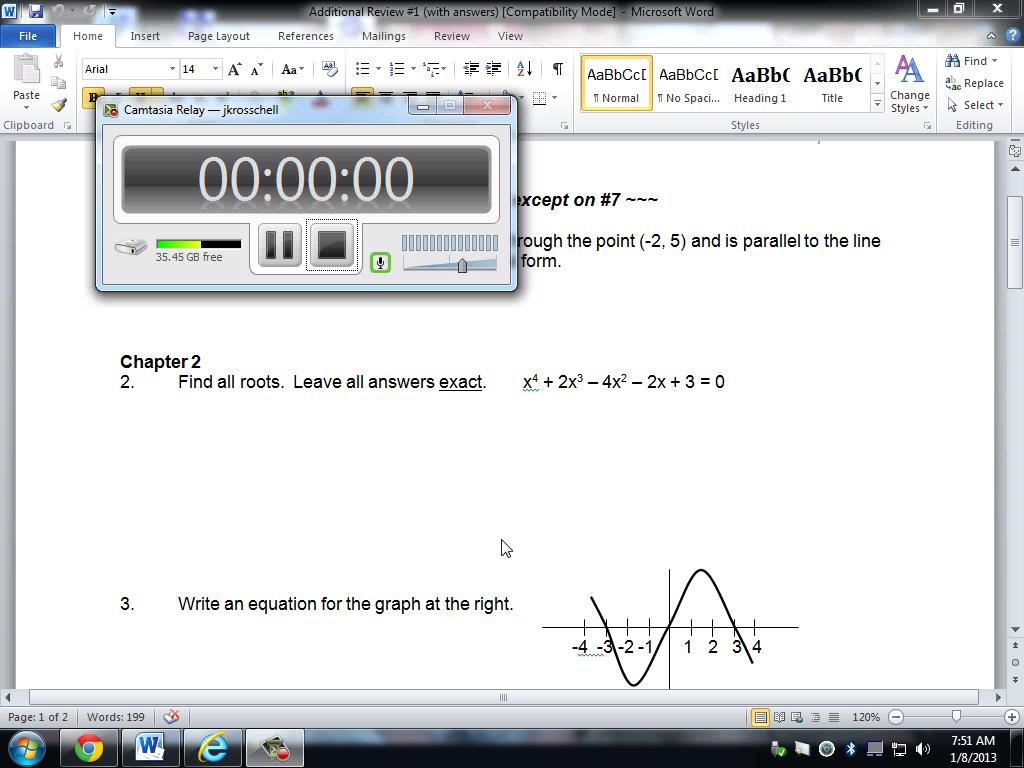Image resolution: width=1024 pixels, height=768 pixels.
Task: Click the Increase Indent icon
Action: [494, 69]
